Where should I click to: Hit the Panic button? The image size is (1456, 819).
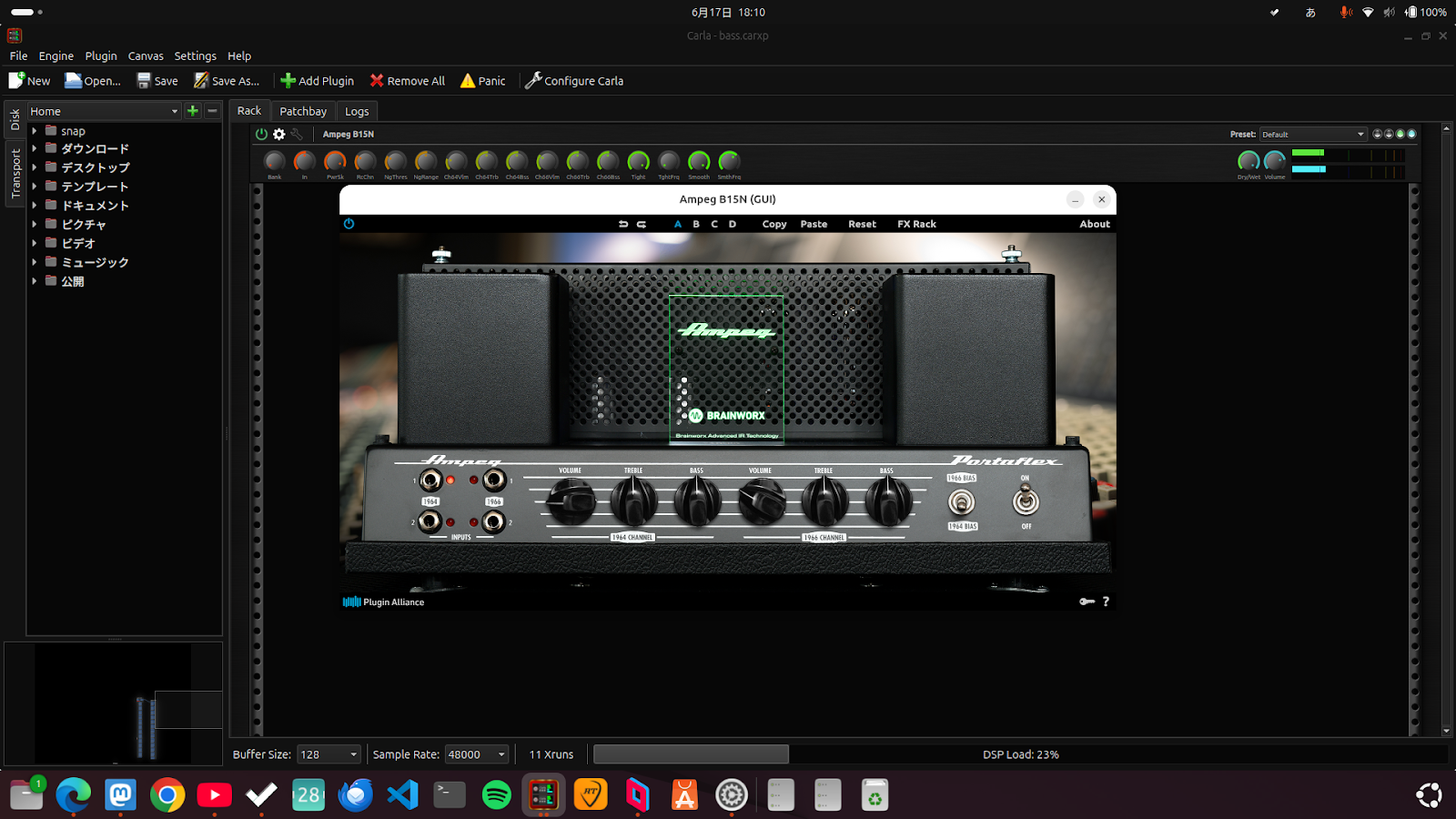483,81
